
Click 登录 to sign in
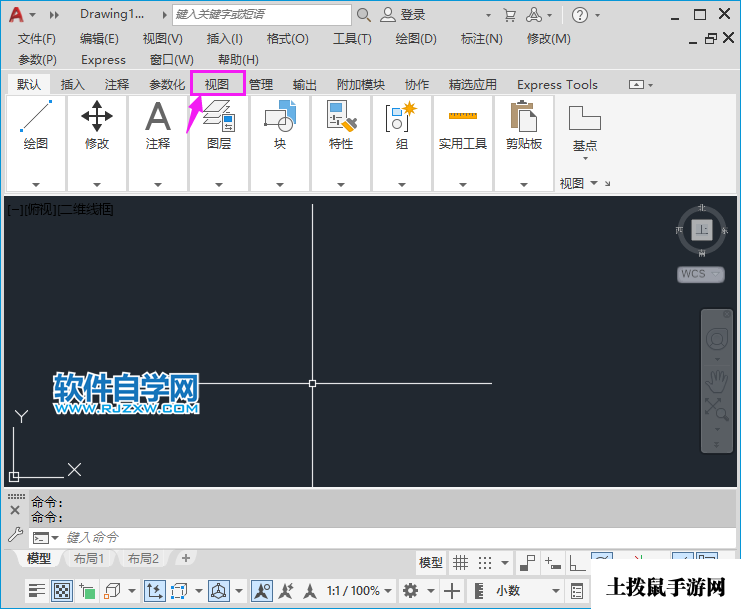pos(413,15)
